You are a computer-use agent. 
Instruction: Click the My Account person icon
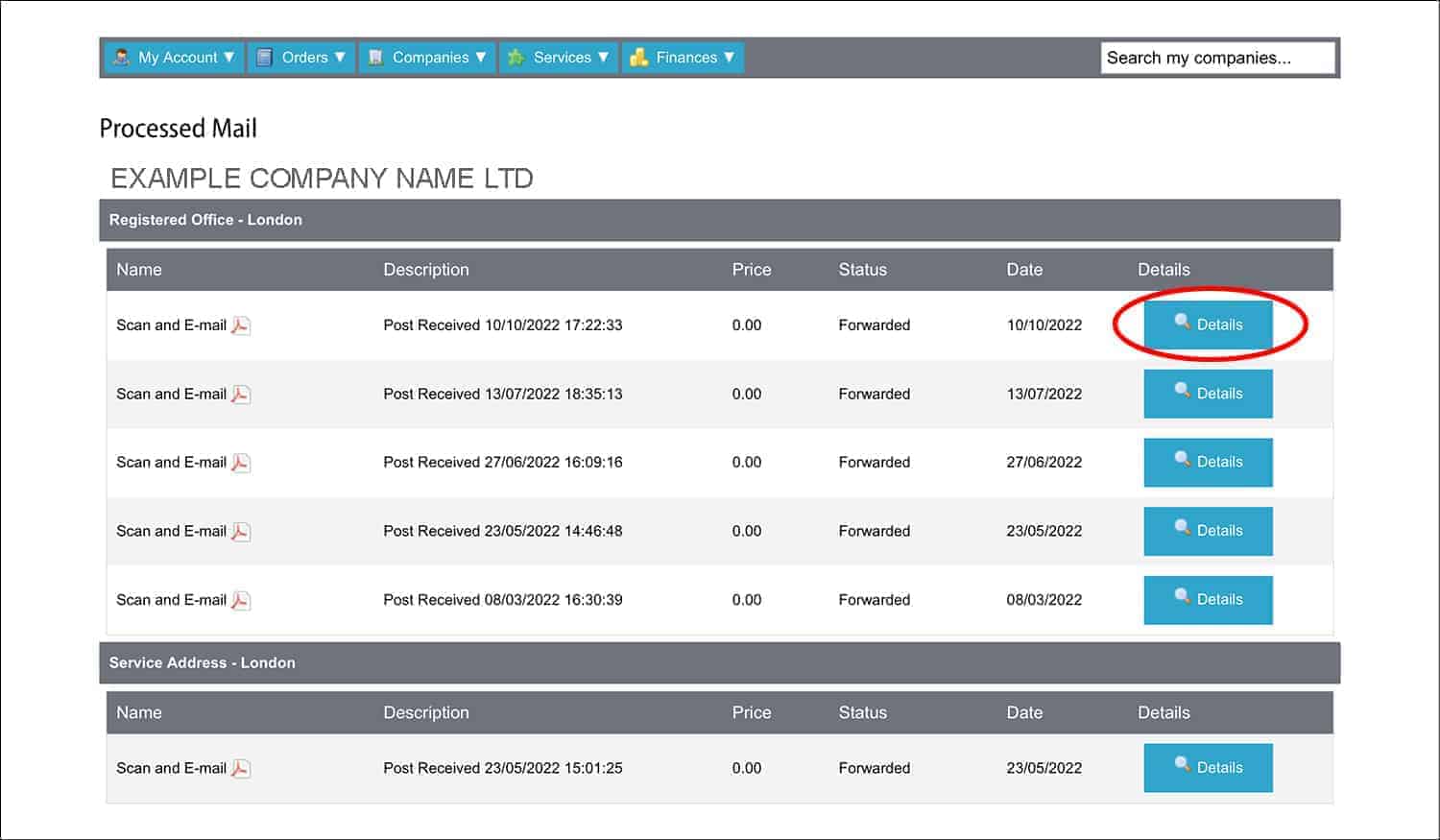tap(121, 58)
